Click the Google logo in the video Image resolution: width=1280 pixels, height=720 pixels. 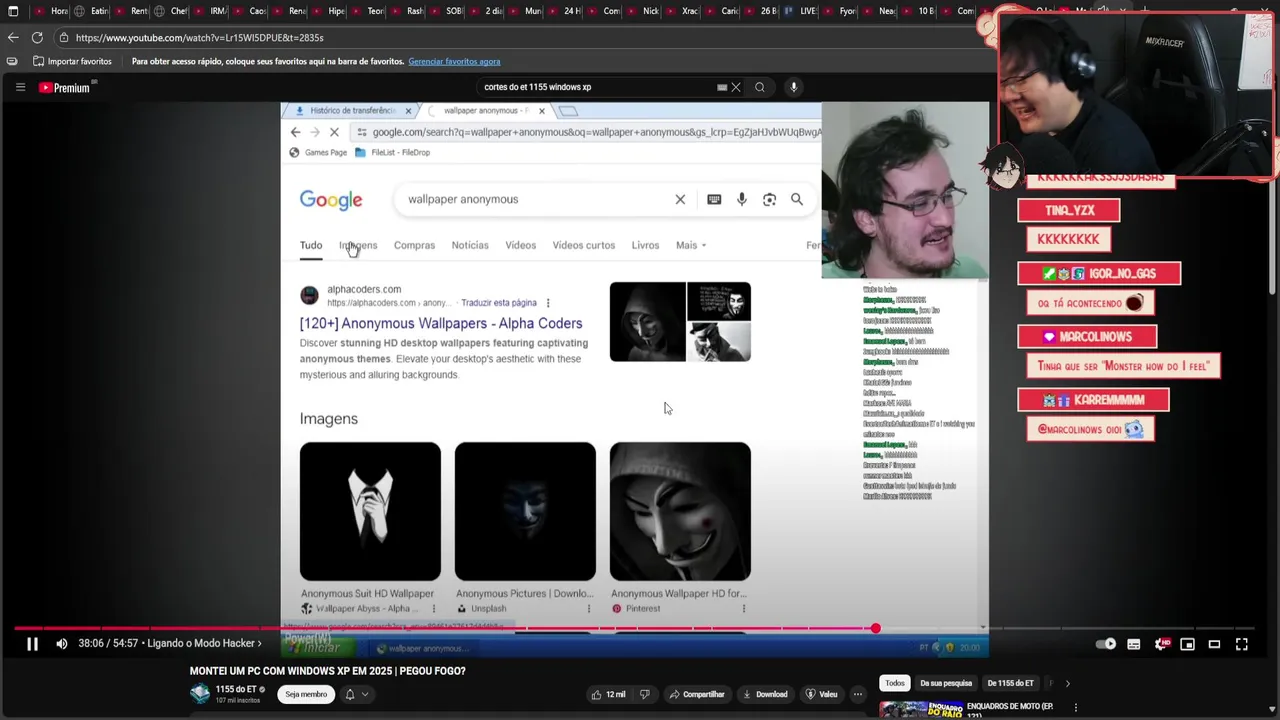331,200
